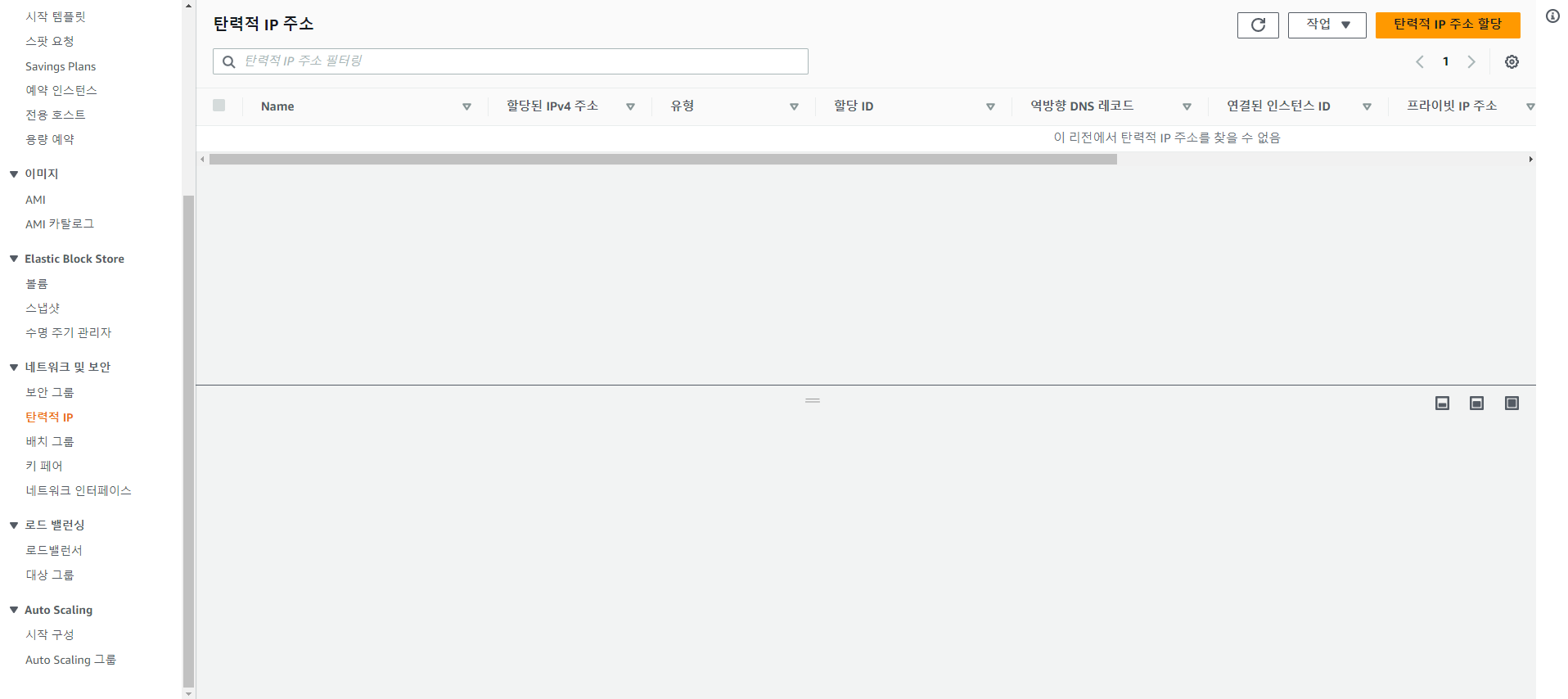Open 볼륨 in sidebar
Screen dimensions: 1568x699
click(37, 283)
